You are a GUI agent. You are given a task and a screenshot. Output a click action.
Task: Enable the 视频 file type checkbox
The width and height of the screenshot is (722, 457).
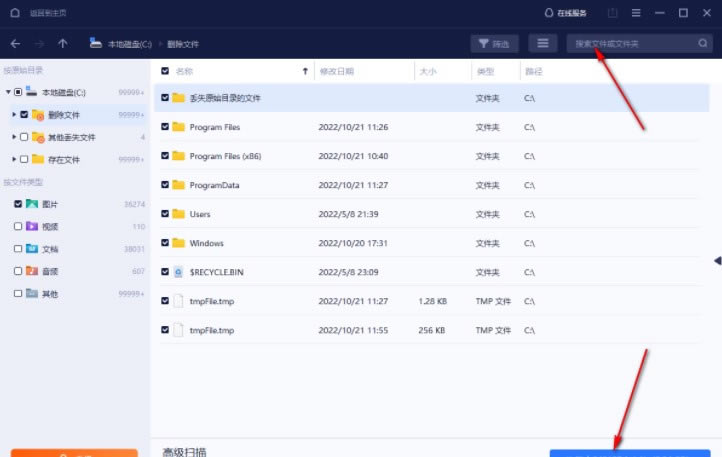18,226
